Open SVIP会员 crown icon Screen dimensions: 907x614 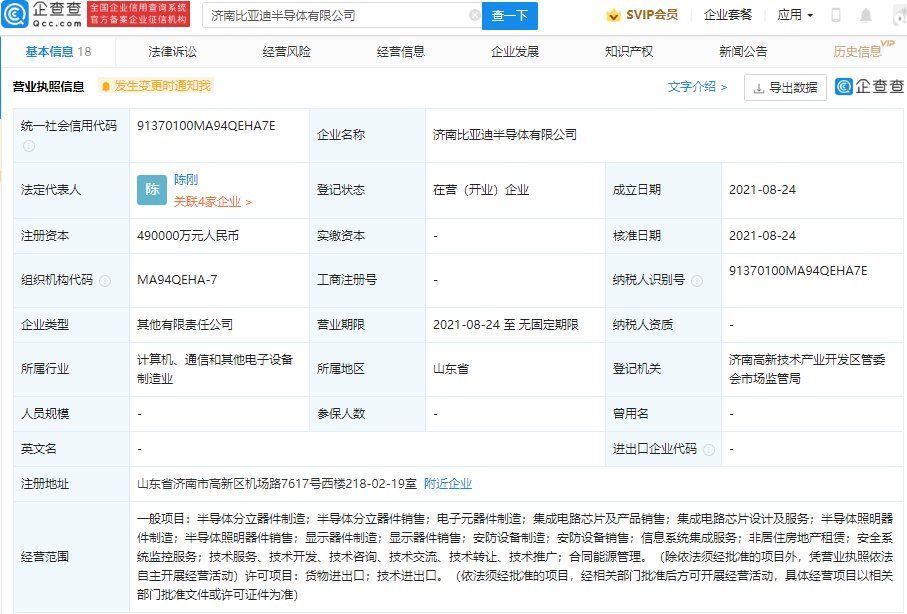pos(613,16)
